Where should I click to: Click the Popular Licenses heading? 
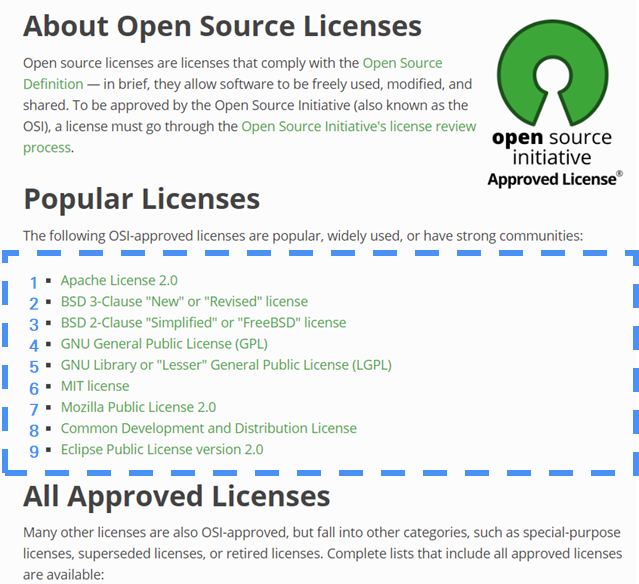[x=142, y=199]
